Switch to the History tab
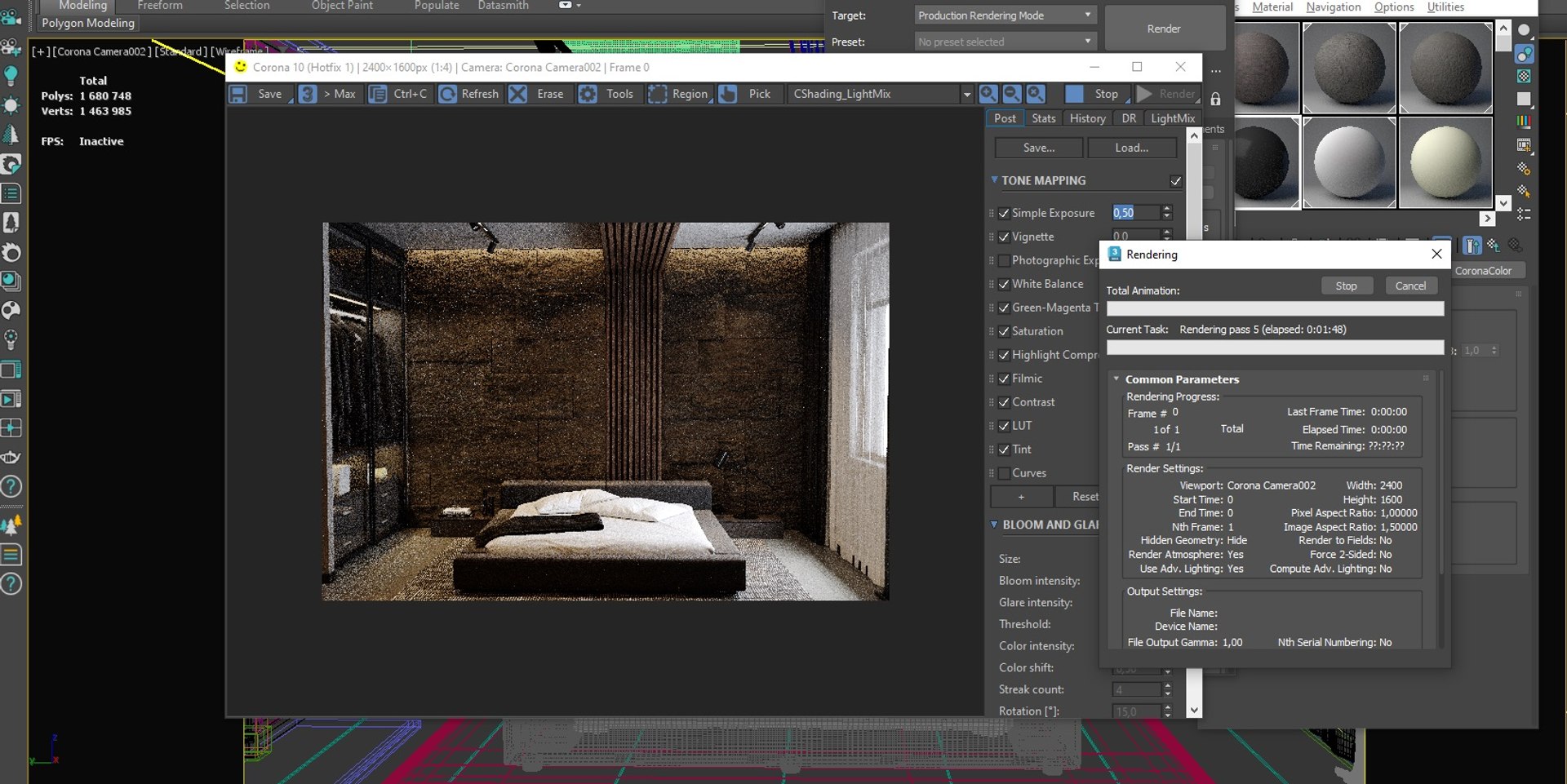Viewport: 1567px width, 784px height. click(1087, 118)
